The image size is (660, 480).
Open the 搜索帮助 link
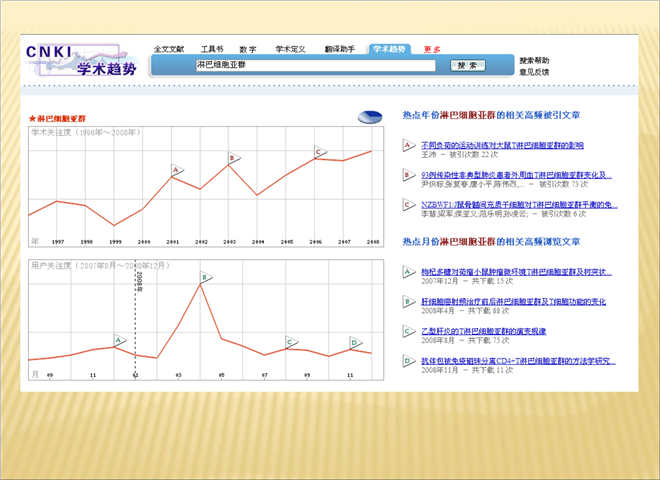534,61
